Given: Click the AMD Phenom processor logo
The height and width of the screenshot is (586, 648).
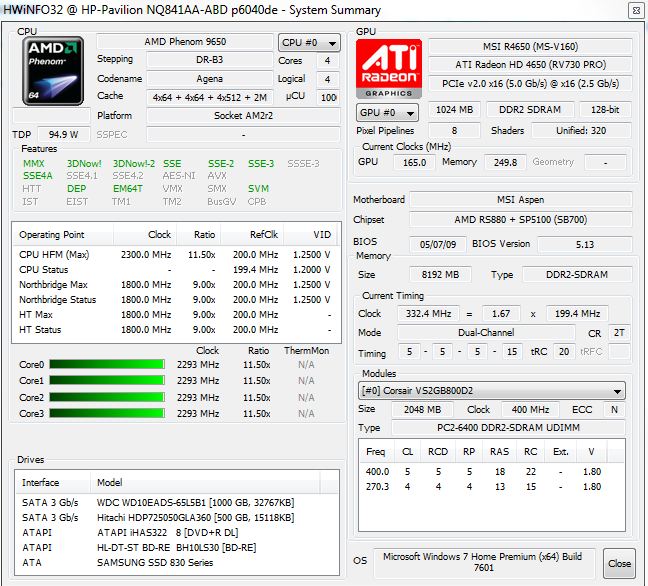Looking at the screenshot, I should point(53,71).
